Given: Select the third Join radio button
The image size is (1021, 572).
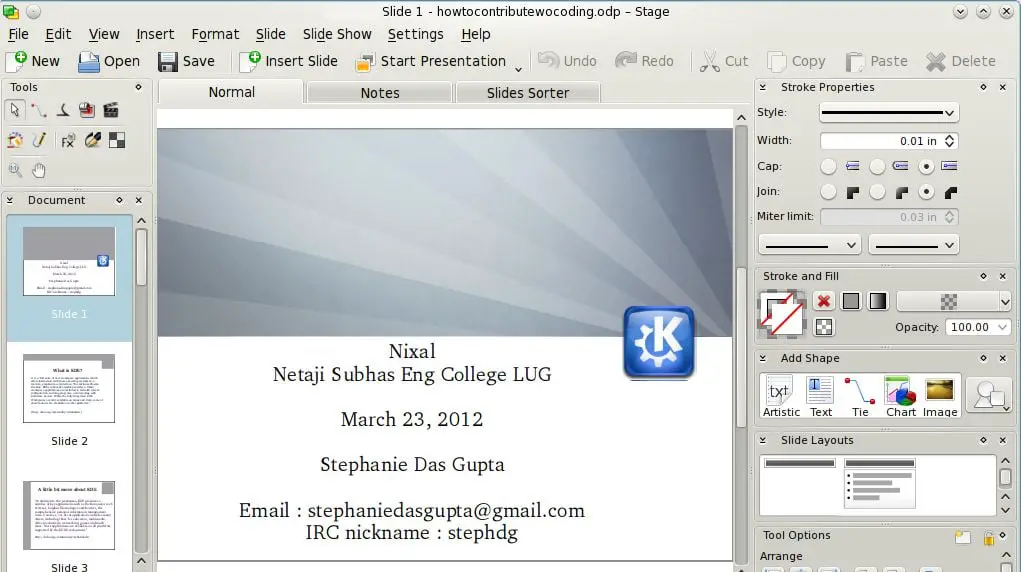Looking at the screenshot, I should pyautogui.click(x=926, y=192).
